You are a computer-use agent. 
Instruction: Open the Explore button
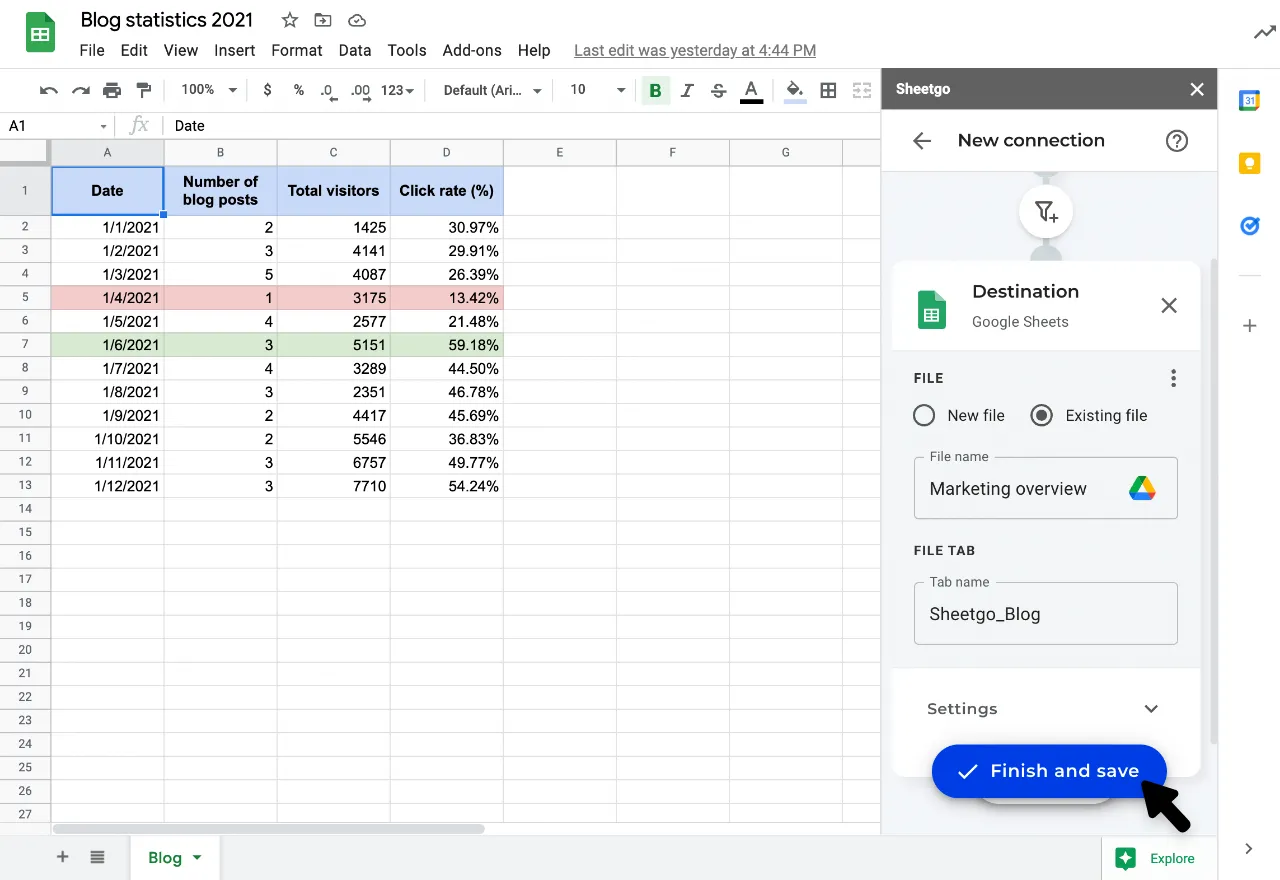(1159, 858)
